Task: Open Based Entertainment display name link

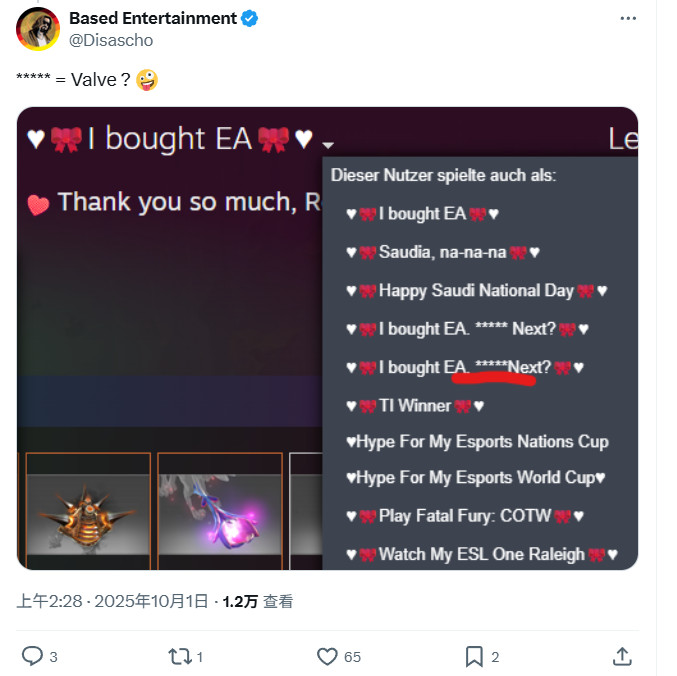Action: point(153,18)
